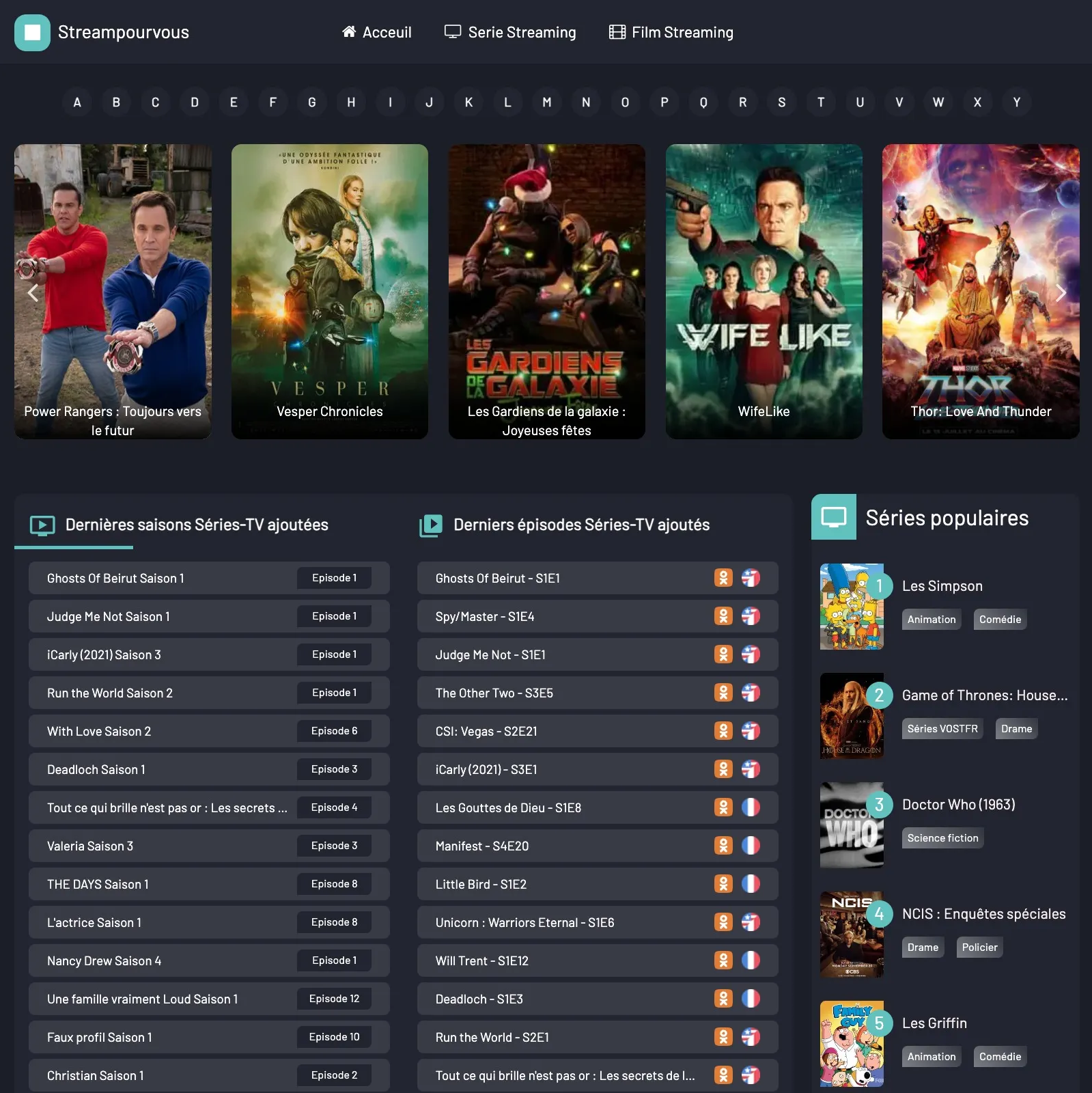Screen dimensions: 1092x1093
Task: Select the Science fiction tag
Action: tap(942, 838)
